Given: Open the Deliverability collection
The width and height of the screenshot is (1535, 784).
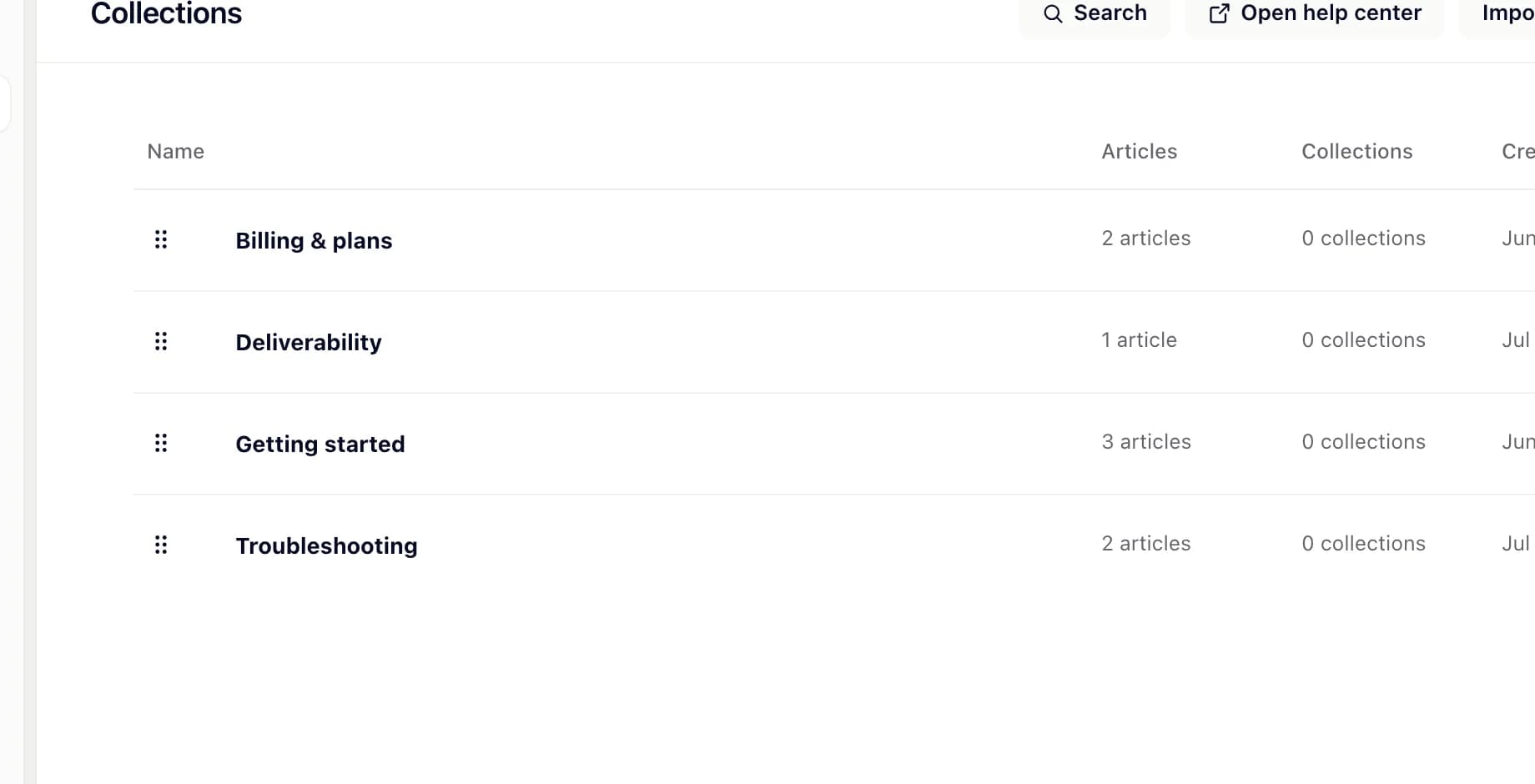Looking at the screenshot, I should pos(309,342).
